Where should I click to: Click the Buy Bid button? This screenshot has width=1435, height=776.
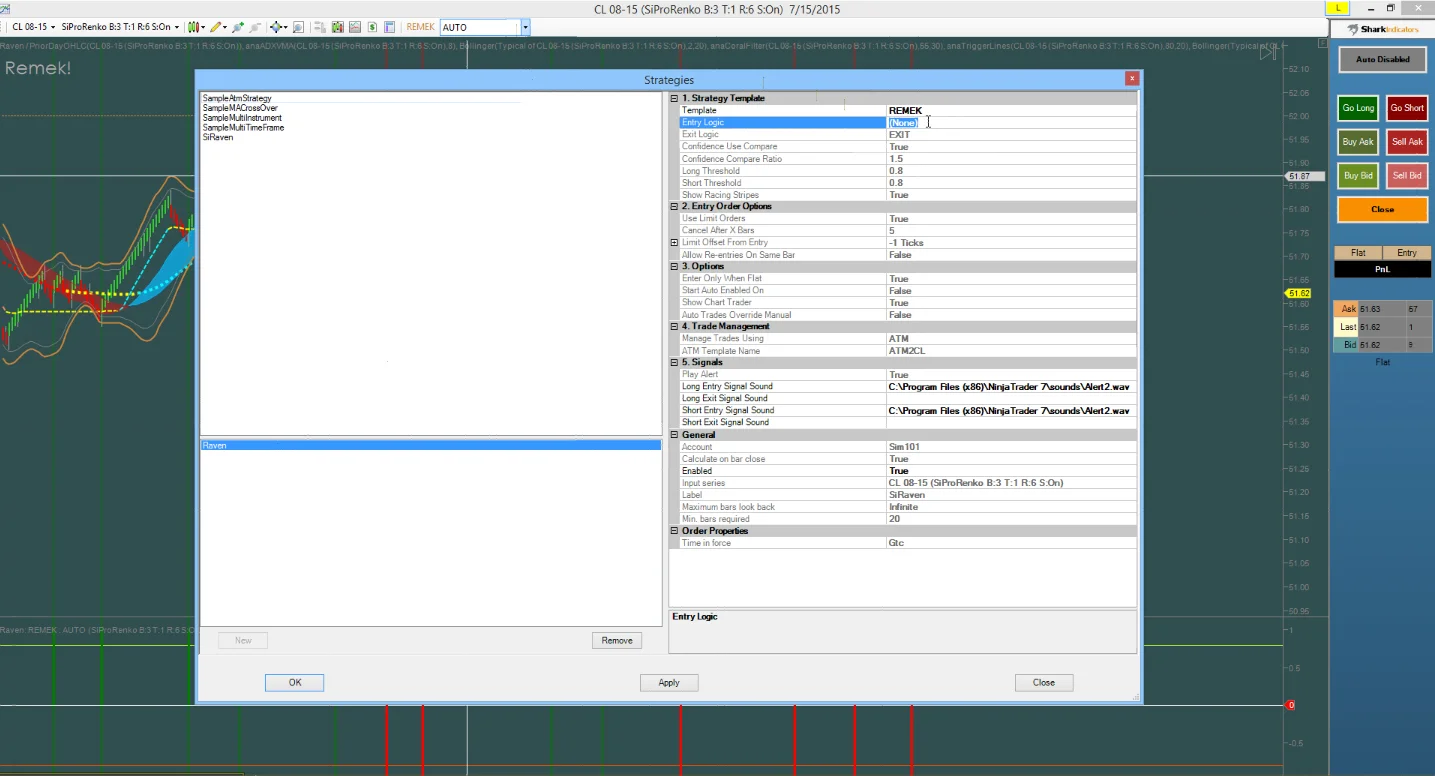coord(1358,175)
